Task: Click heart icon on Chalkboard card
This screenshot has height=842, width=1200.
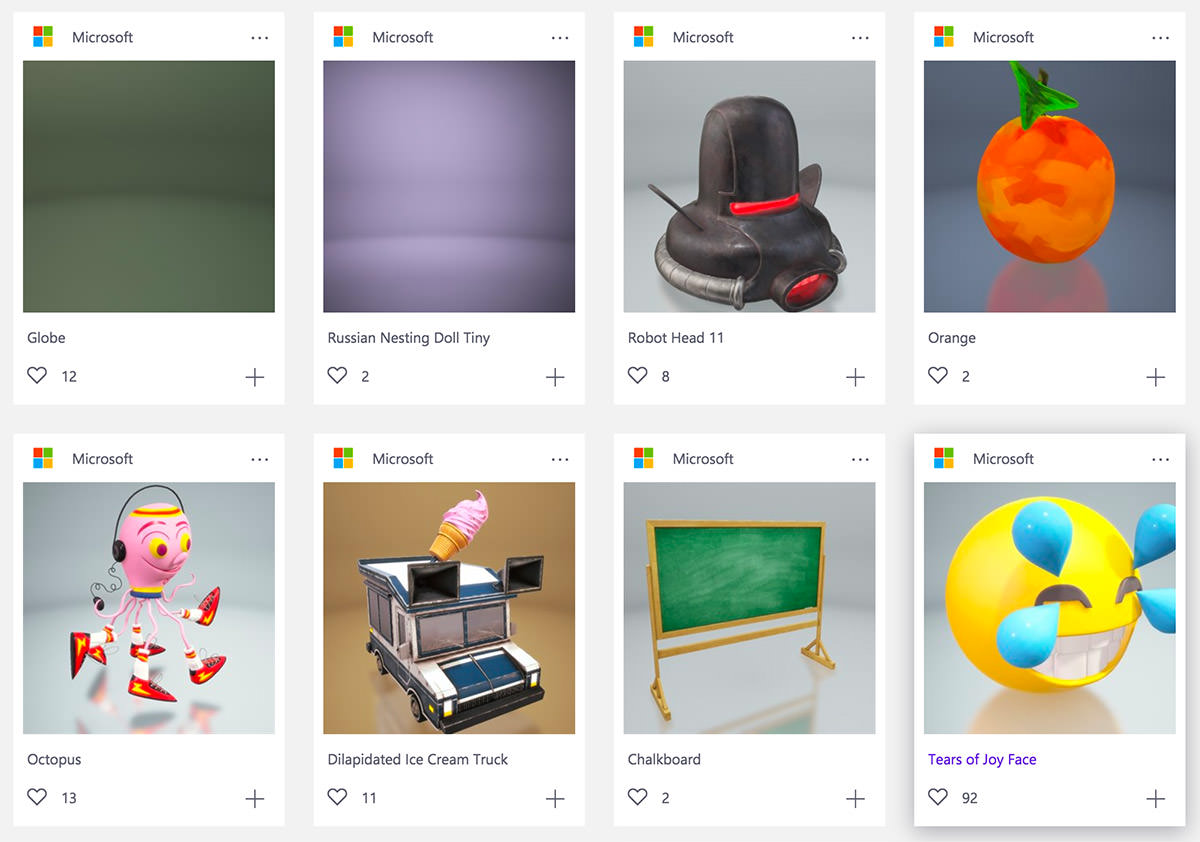Action: click(637, 797)
